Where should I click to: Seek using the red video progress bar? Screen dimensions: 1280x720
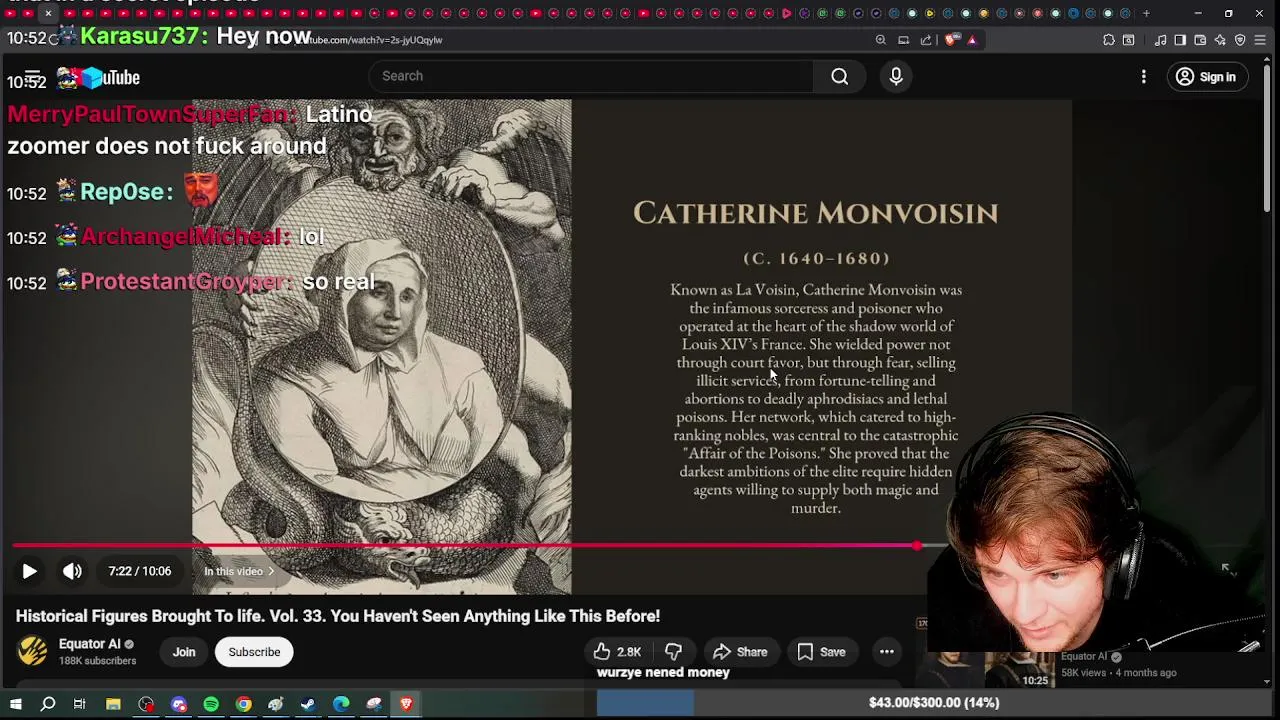tap(465, 546)
